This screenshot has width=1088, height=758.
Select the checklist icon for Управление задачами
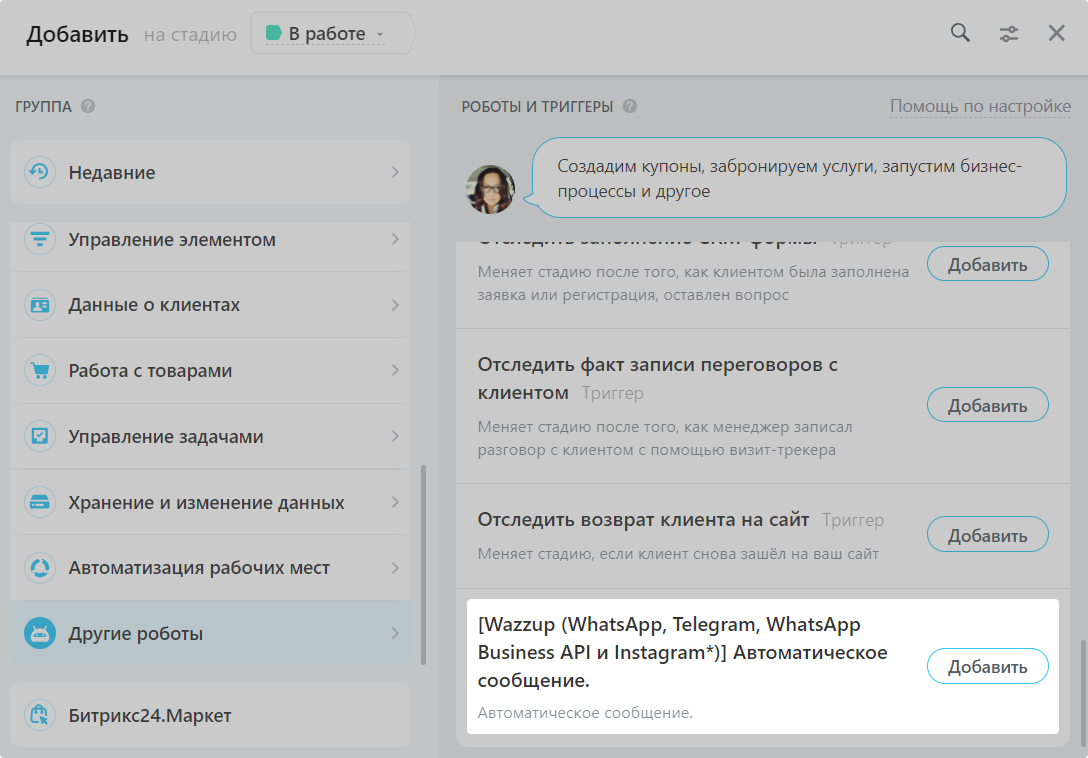(40, 436)
